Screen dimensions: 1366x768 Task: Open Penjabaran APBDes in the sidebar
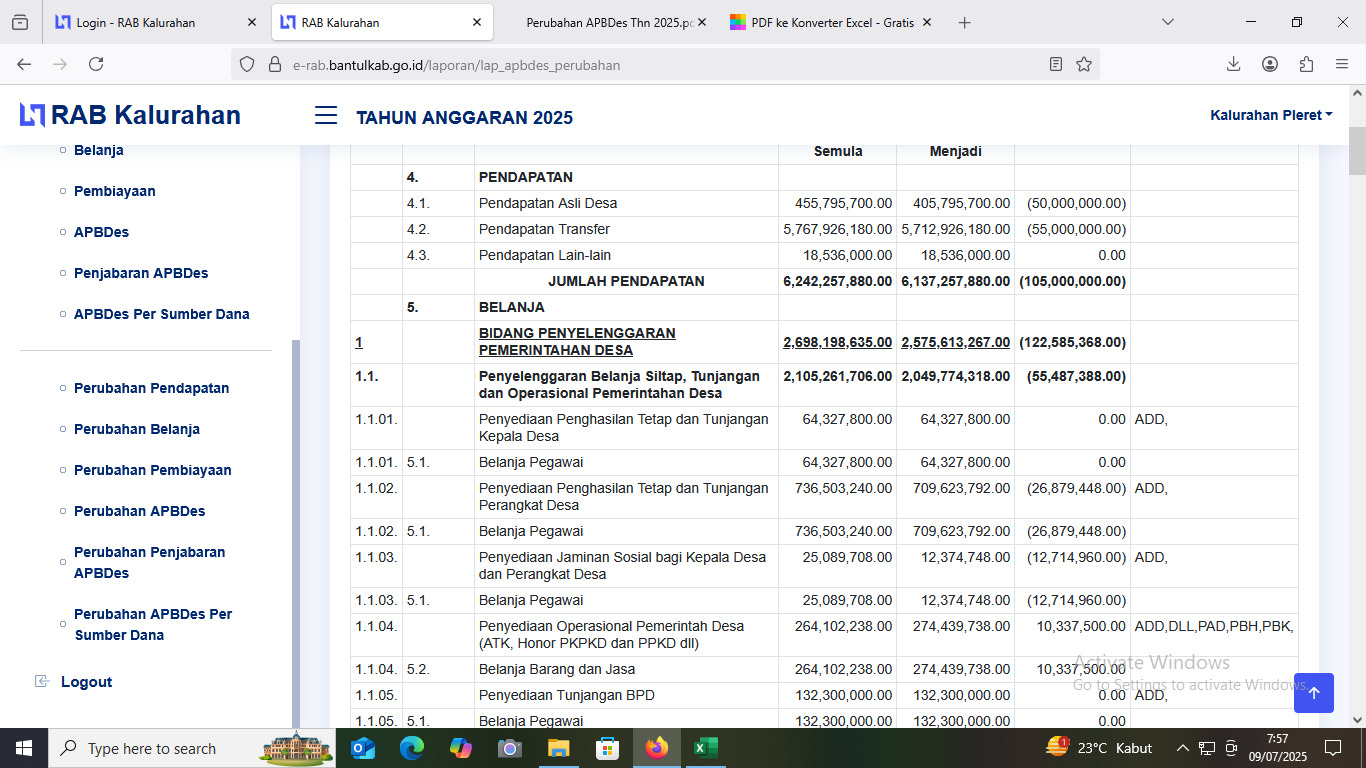141,273
